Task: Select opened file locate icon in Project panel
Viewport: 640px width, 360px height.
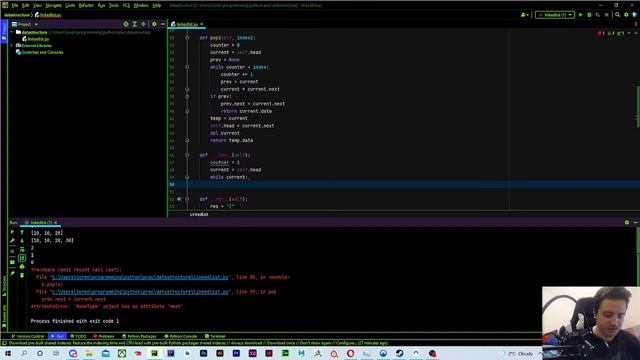Action: click(x=126, y=24)
